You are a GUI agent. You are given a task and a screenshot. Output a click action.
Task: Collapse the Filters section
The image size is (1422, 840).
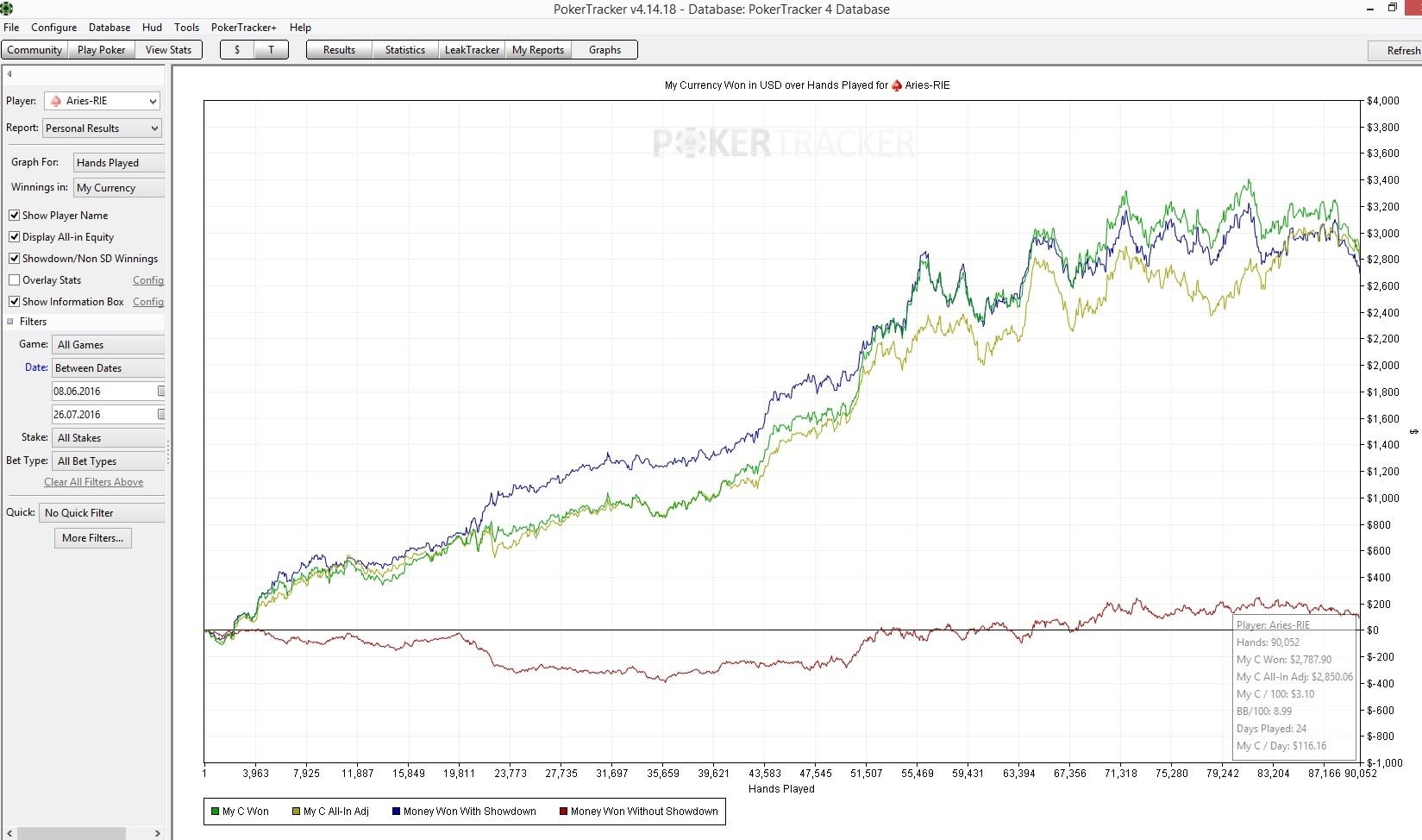point(10,322)
